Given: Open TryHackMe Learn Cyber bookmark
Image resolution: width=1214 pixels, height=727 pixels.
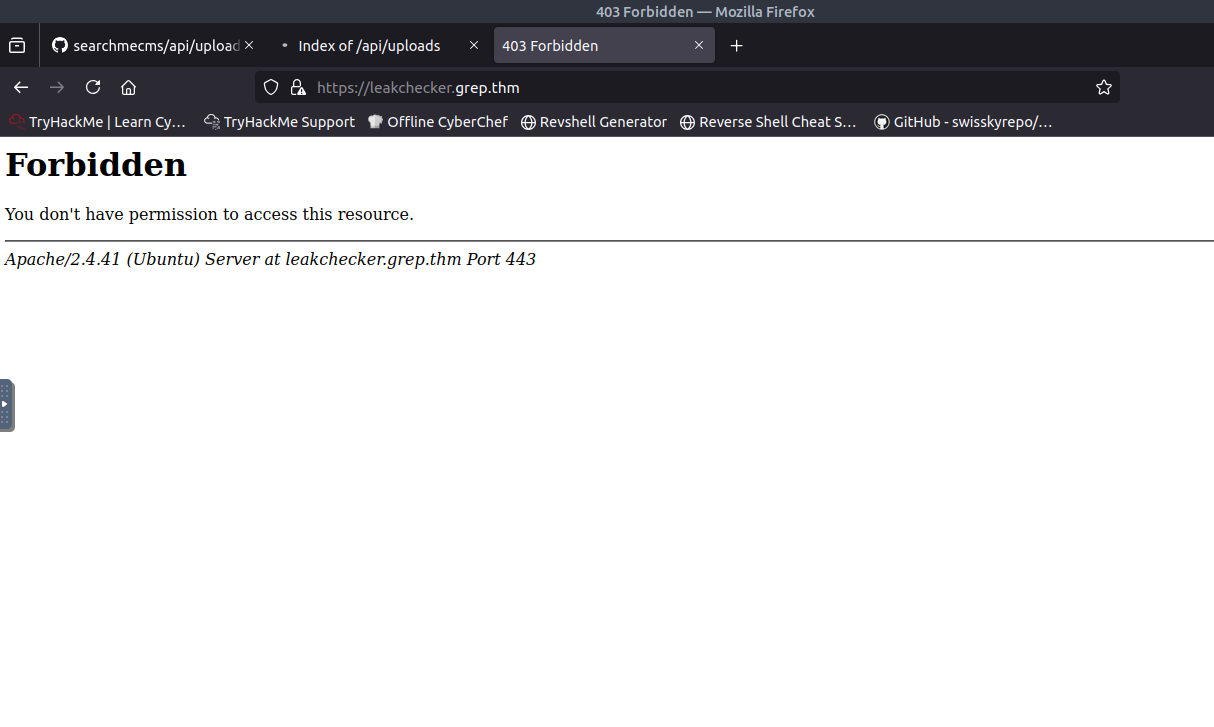Looking at the screenshot, I should 98,122.
